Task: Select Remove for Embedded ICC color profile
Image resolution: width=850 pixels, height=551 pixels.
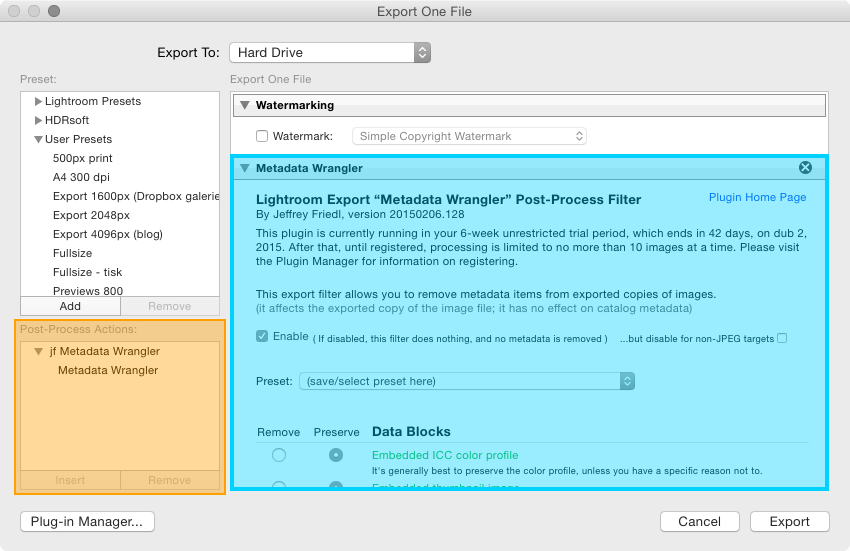Action: 279,455
